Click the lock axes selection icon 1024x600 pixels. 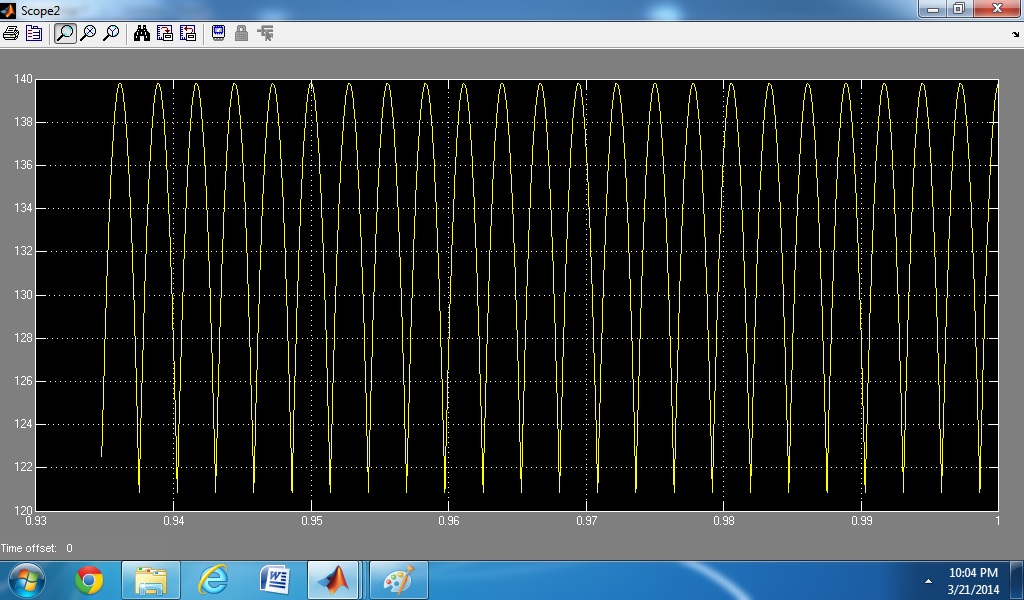pyautogui.click(x=241, y=33)
